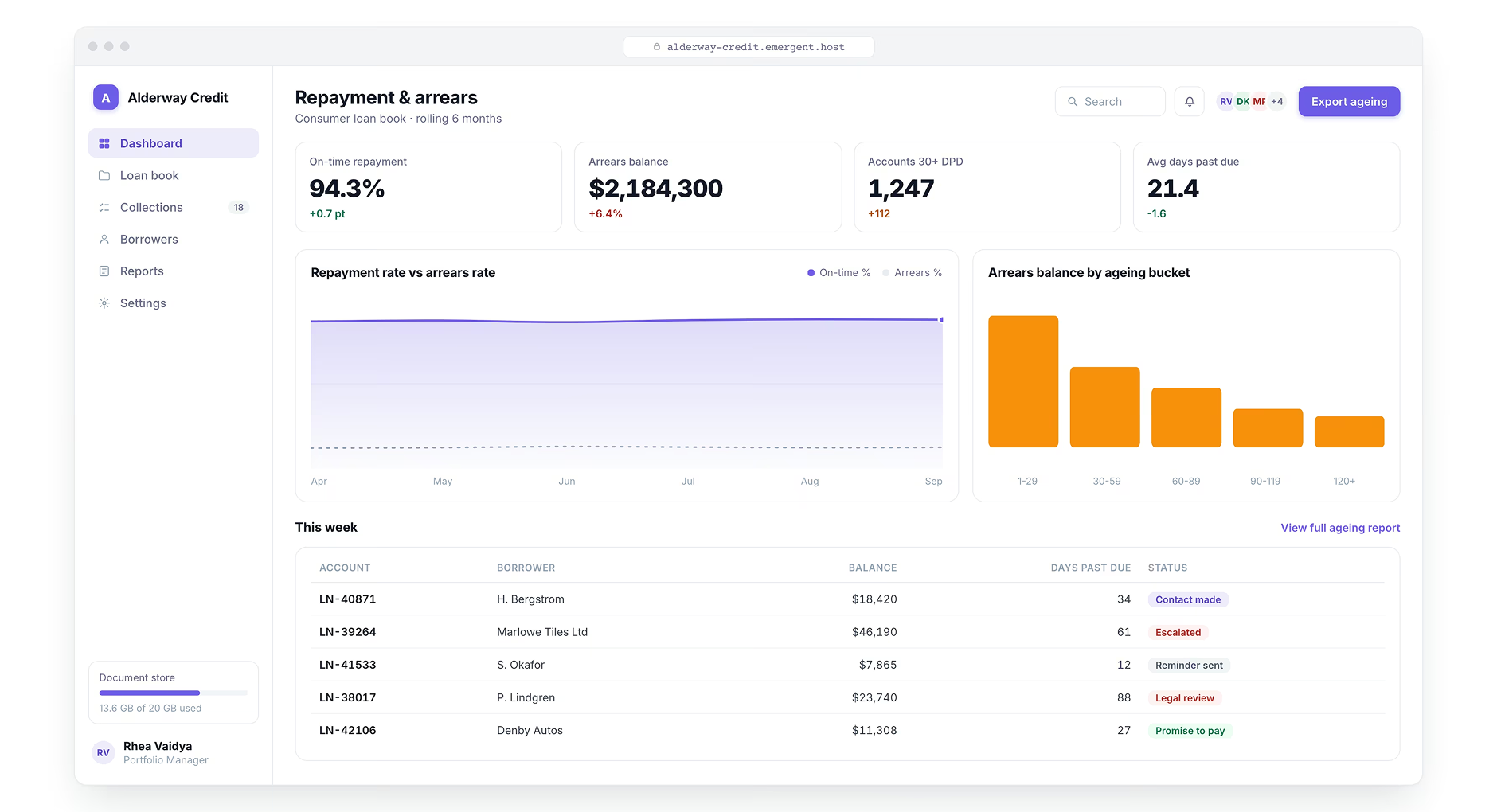
Task: Click the Legal review status badge
Action: (1184, 697)
